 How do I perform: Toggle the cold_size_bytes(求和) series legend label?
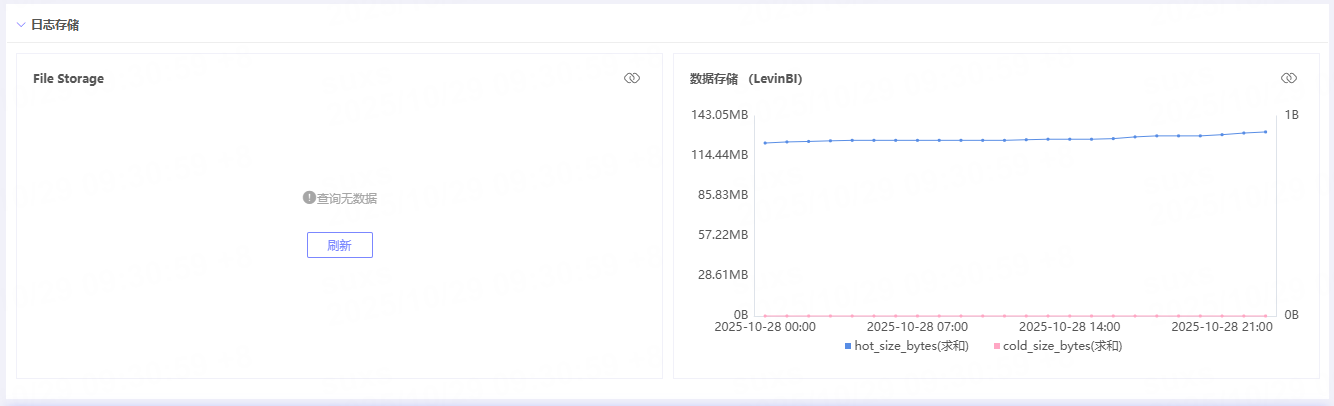tap(1062, 346)
